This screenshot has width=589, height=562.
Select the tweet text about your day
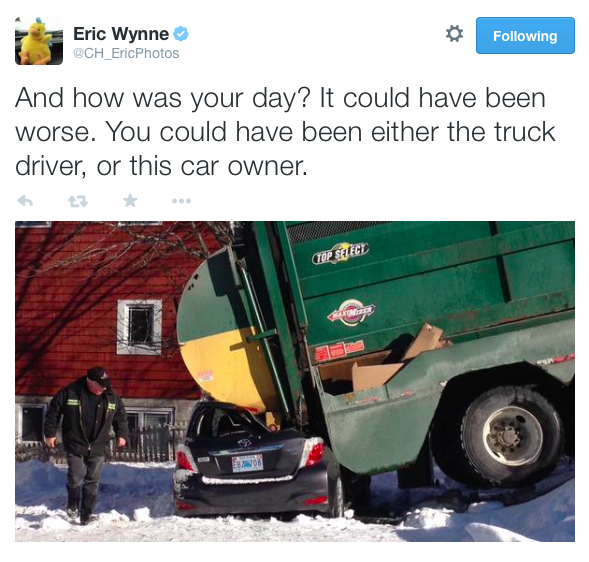pos(285,131)
